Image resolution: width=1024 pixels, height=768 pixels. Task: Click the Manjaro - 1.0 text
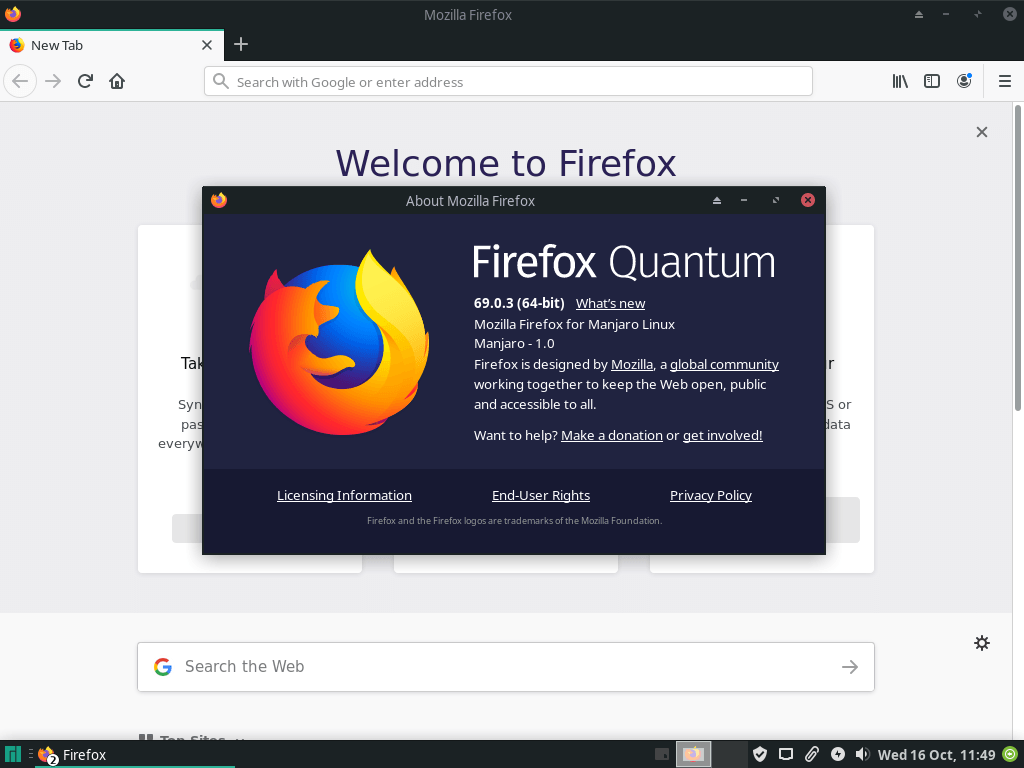click(x=514, y=344)
